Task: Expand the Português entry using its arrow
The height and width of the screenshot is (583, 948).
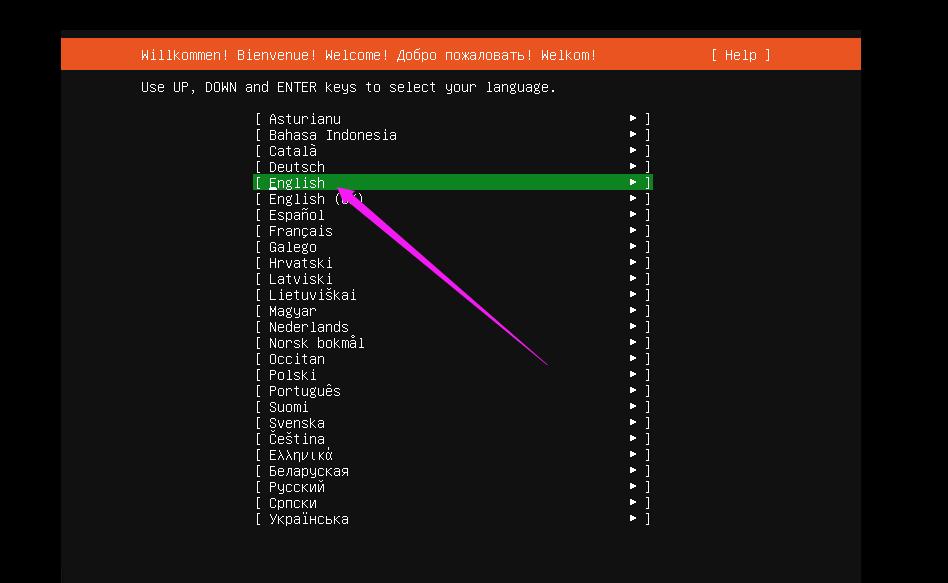Action: click(x=633, y=391)
